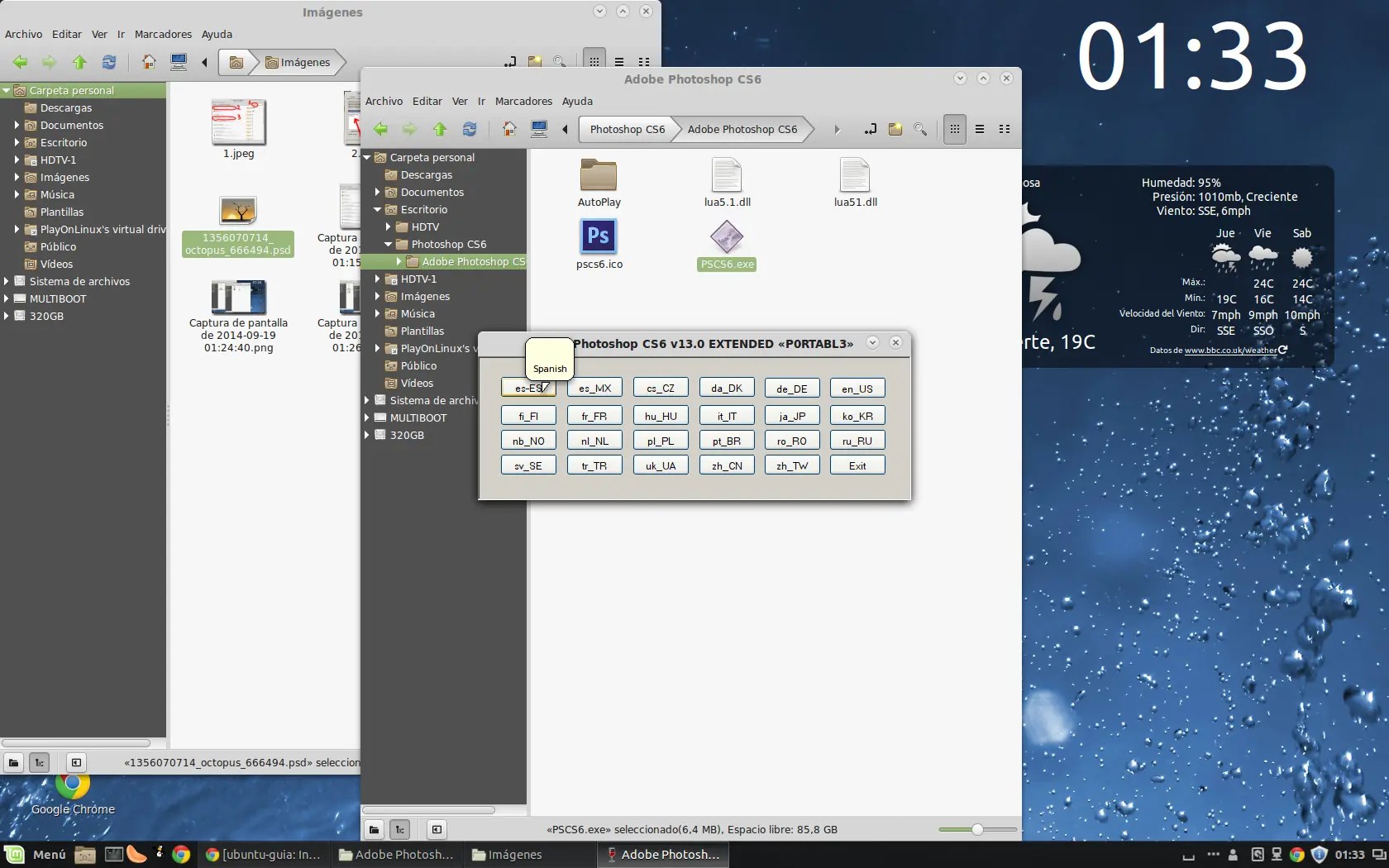
Task: Open Editar menu in Imágenes window
Action: [67, 34]
